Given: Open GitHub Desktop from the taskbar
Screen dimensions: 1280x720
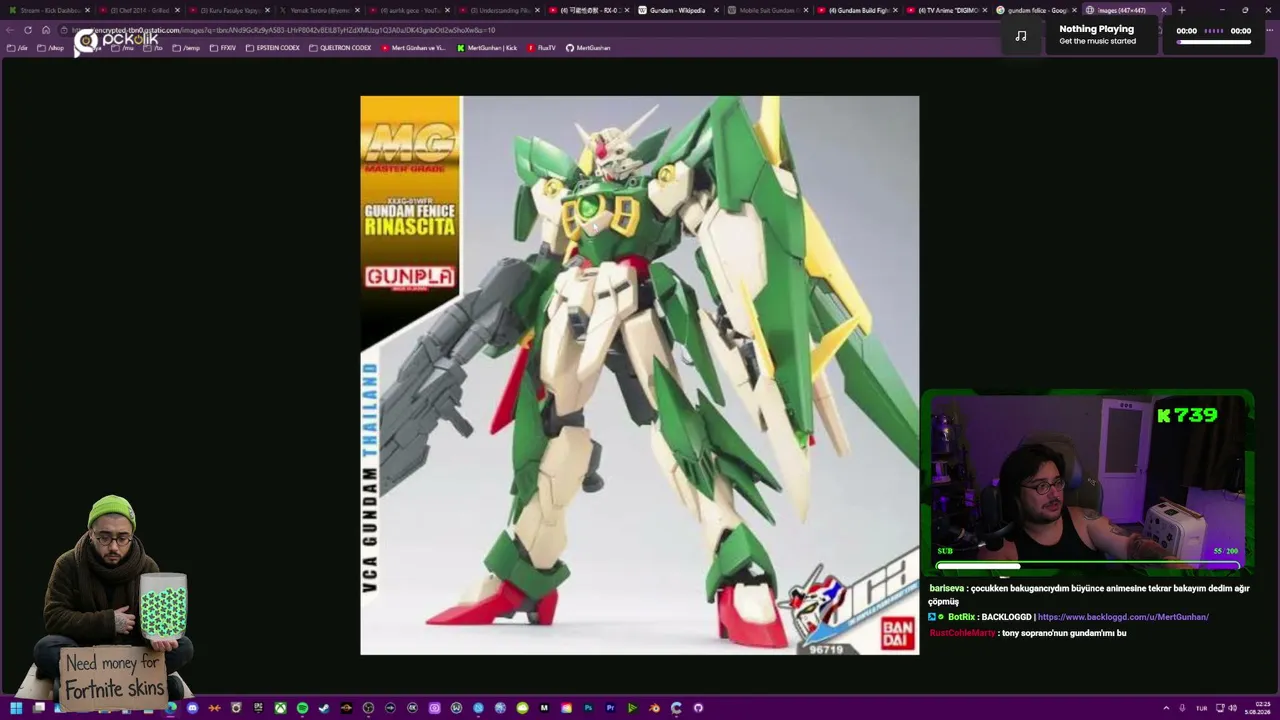Looking at the screenshot, I should 698,708.
